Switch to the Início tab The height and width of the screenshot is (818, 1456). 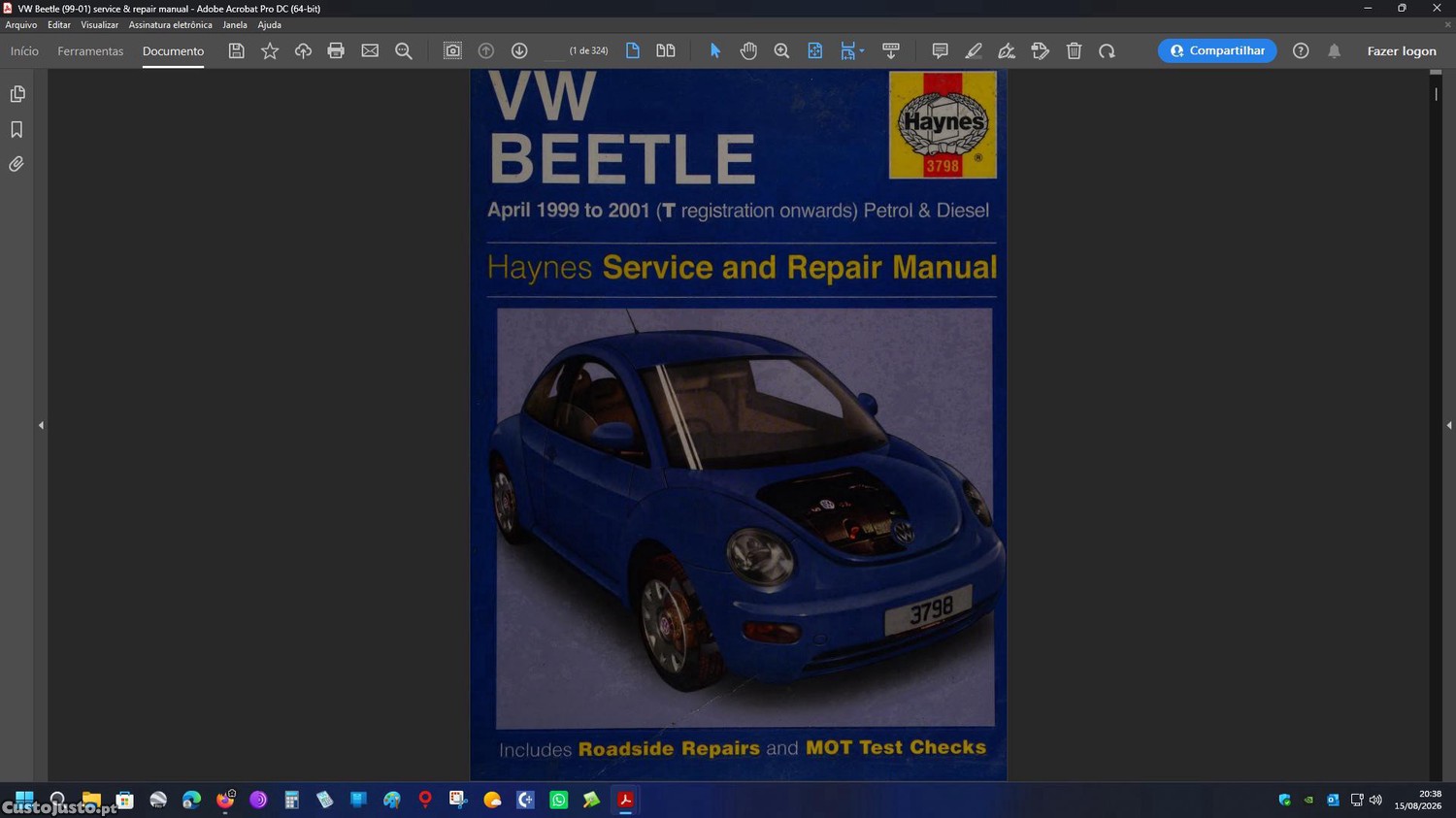pos(24,51)
